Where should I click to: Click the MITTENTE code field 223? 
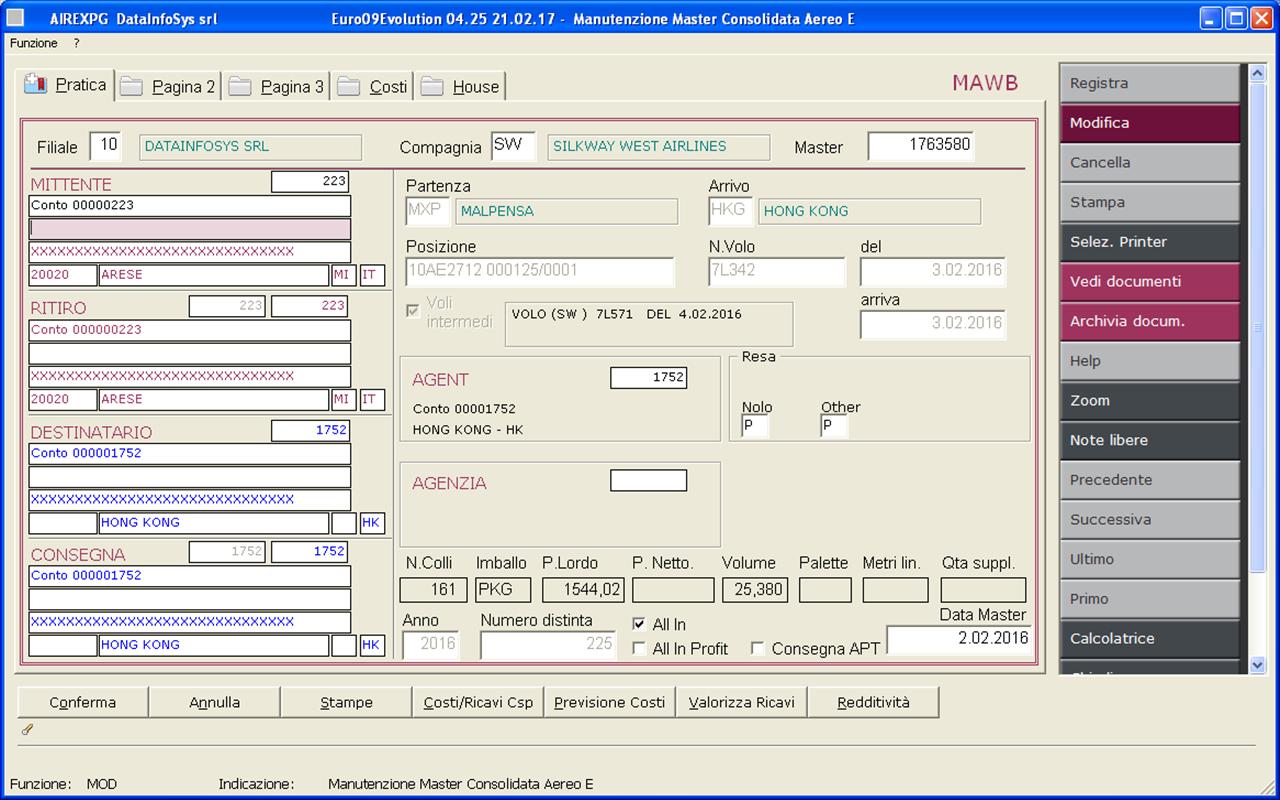[x=310, y=181]
